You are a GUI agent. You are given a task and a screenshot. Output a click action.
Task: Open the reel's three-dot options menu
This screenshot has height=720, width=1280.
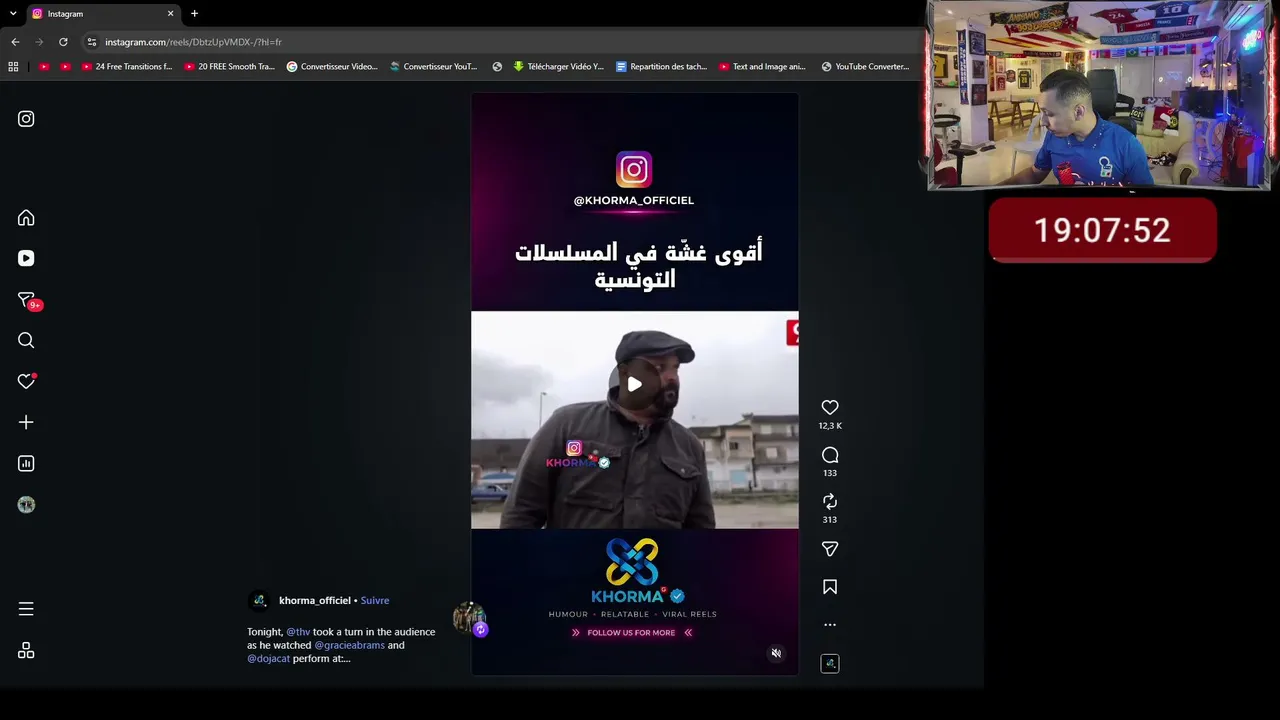830,625
